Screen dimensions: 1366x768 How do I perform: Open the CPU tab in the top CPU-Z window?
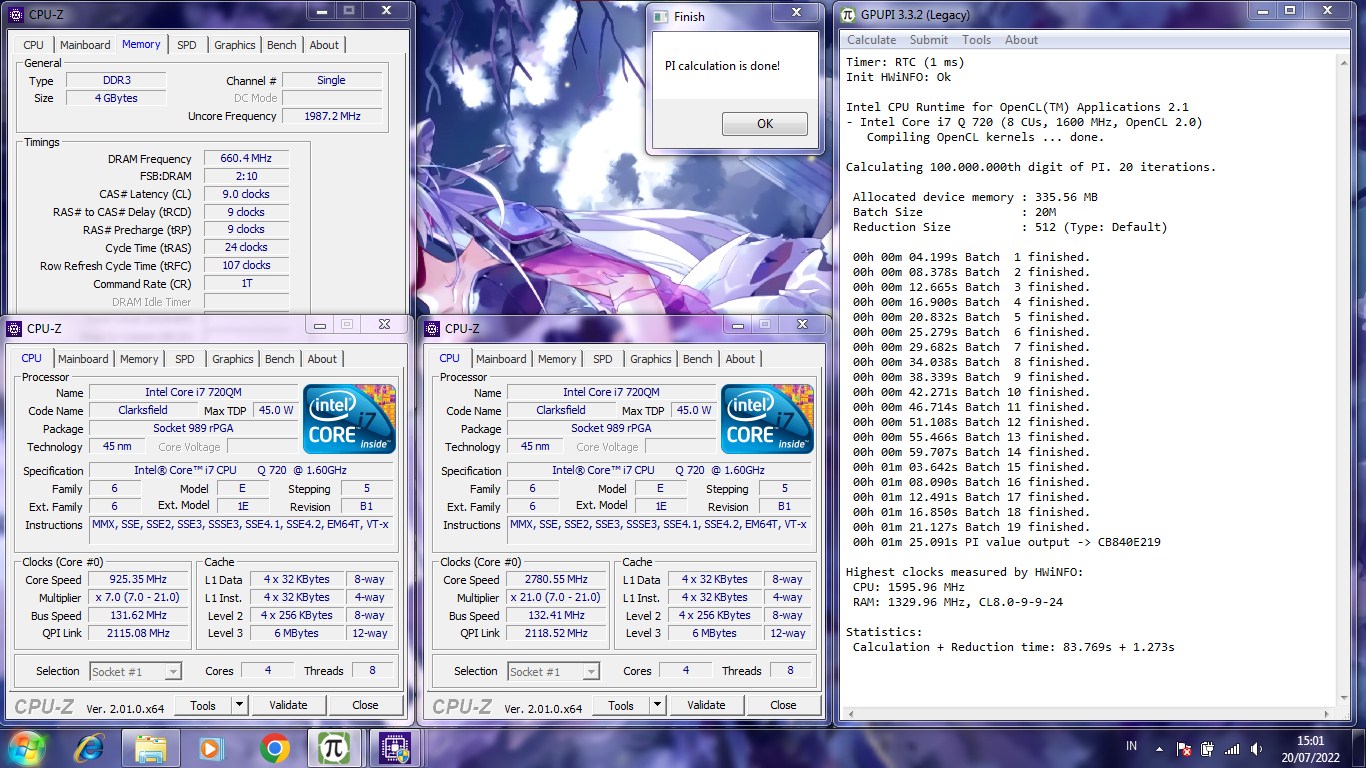tap(34, 45)
